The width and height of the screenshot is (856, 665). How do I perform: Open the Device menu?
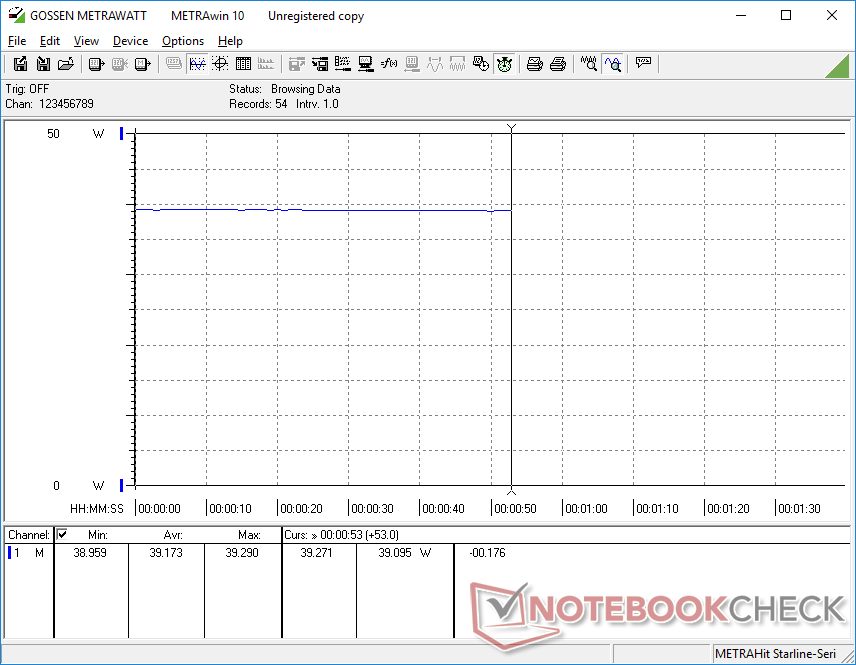[130, 41]
